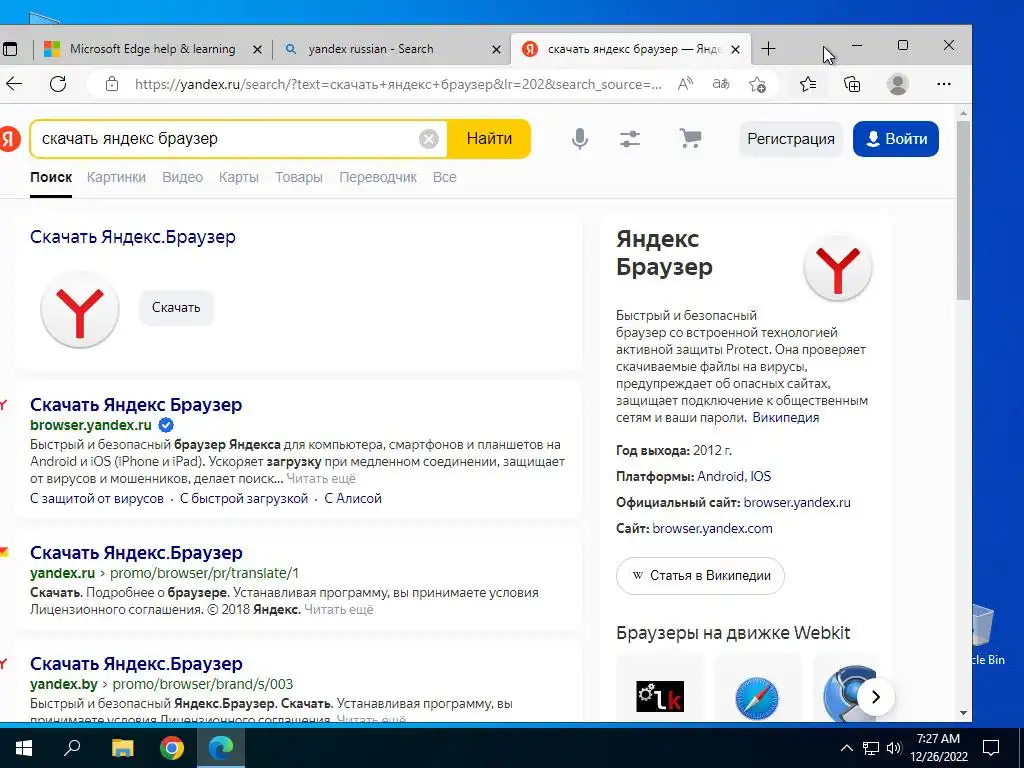Open Read aloud icon in address bar
The width and height of the screenshot is (1024, 768).
685,84
